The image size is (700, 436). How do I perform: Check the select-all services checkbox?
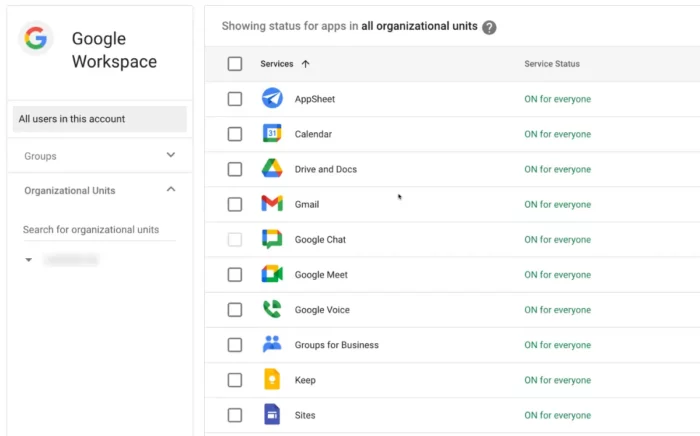point(235,64)
